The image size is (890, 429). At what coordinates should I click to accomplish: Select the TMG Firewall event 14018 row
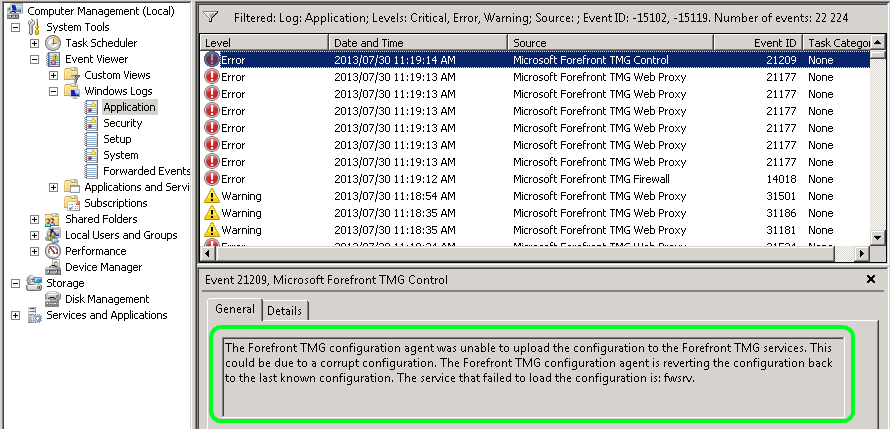535,179
